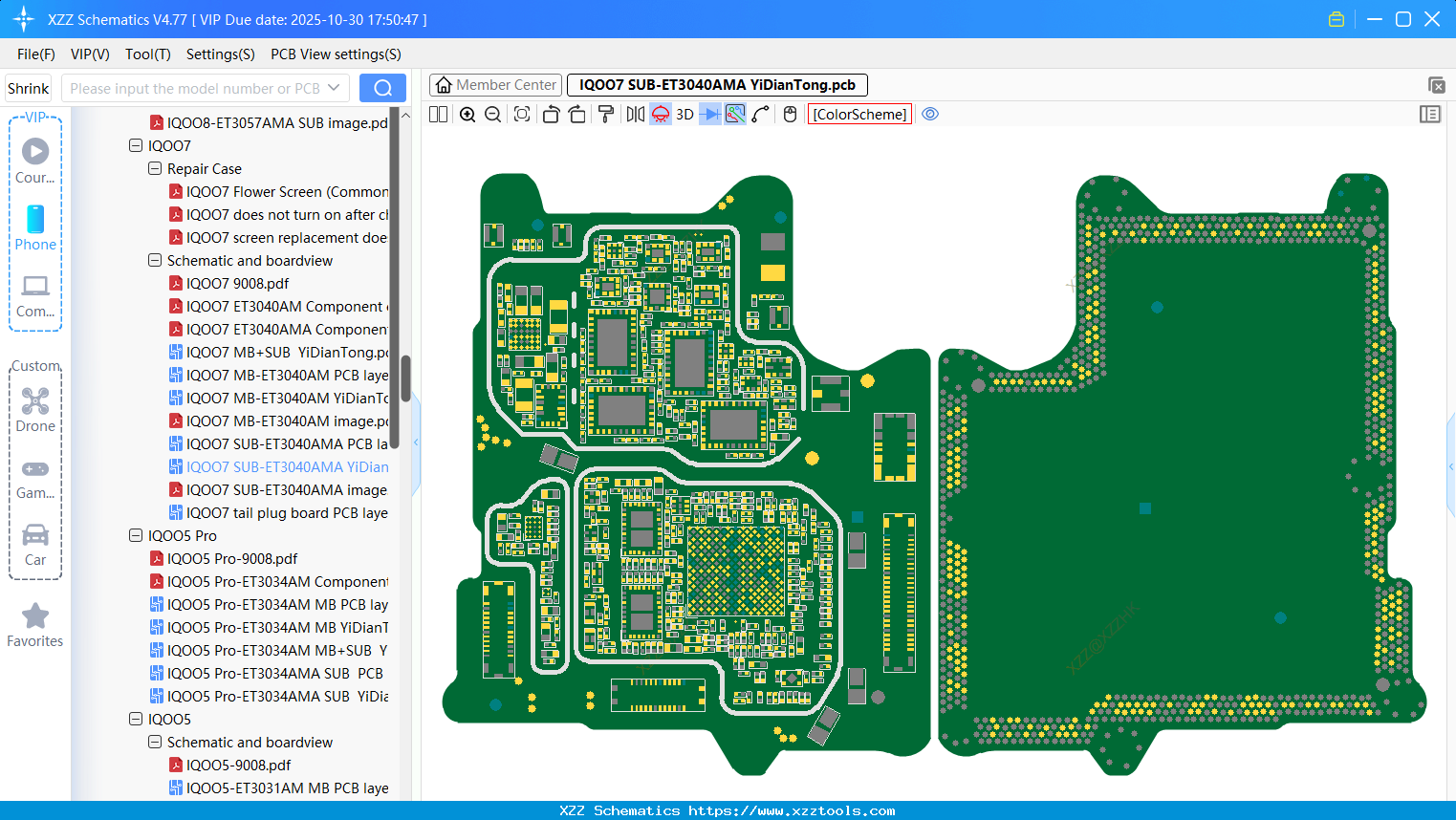Image resolution: width=1456 pixels, height=820 pixels.
Task: Open the PCB View settings menu
Action: [x=336, y=54]
